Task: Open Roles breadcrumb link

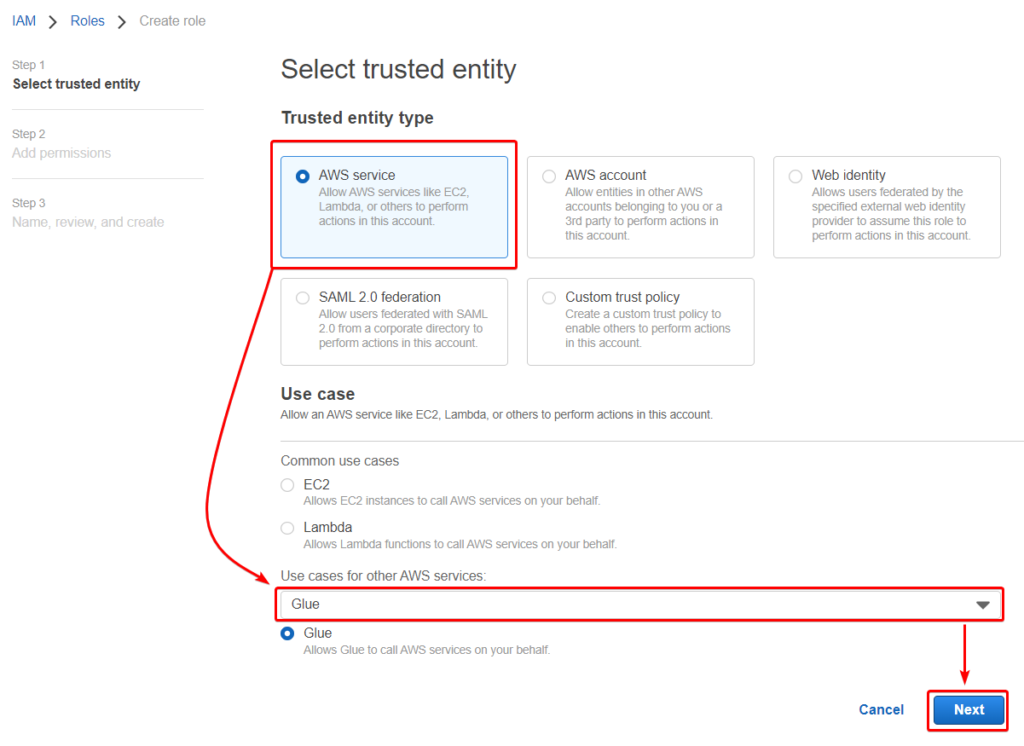Action: tap(87, 21)
